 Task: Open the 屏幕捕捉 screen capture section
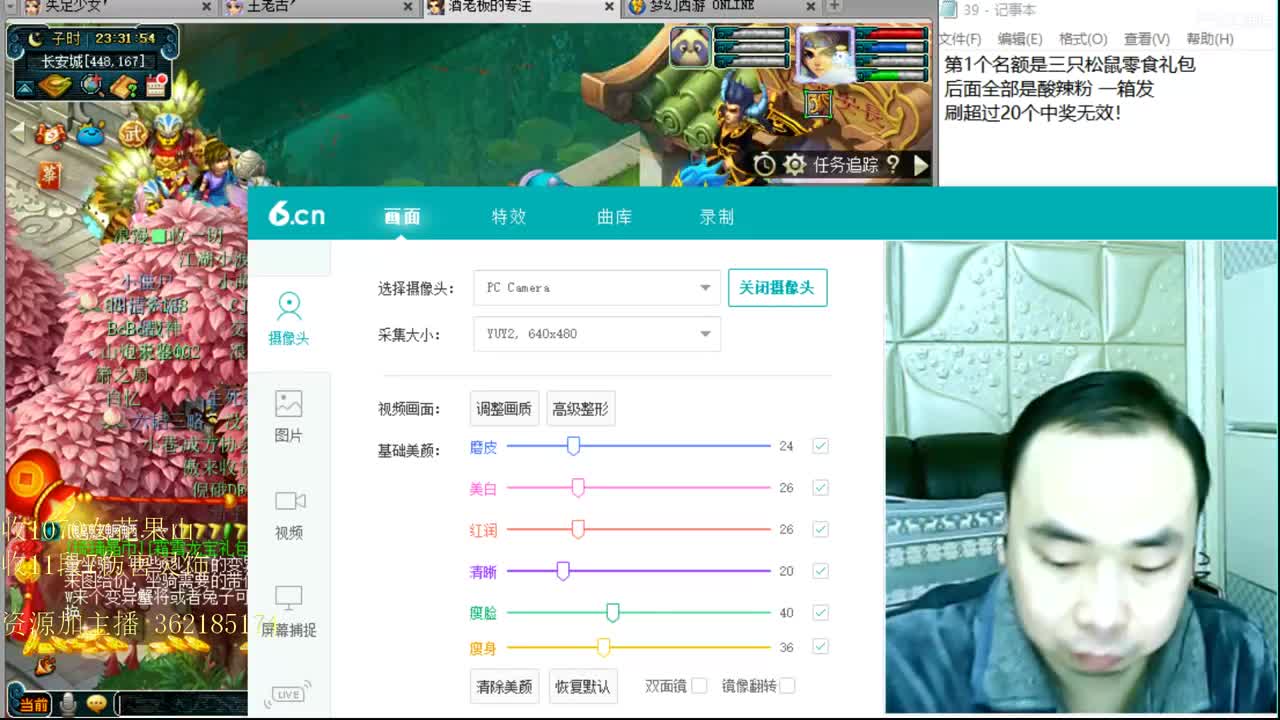pos(289,611)
